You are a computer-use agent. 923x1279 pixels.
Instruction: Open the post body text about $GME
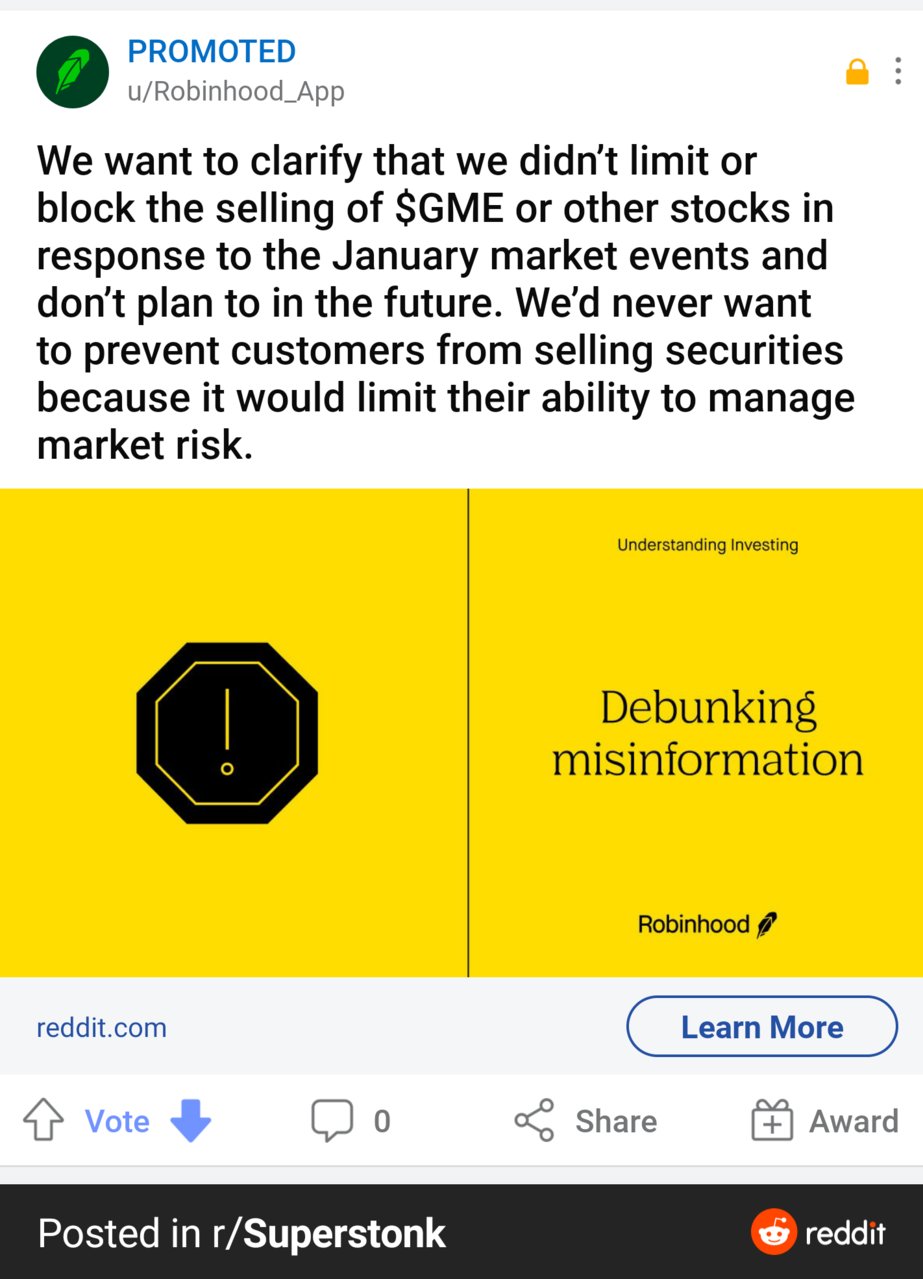click(x=446, y=302)
